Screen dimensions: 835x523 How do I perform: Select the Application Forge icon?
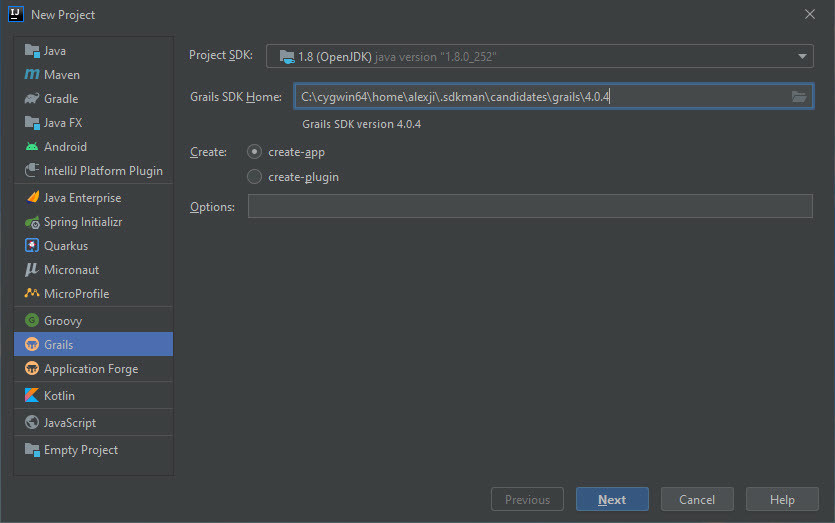click(x=32, y=369)
